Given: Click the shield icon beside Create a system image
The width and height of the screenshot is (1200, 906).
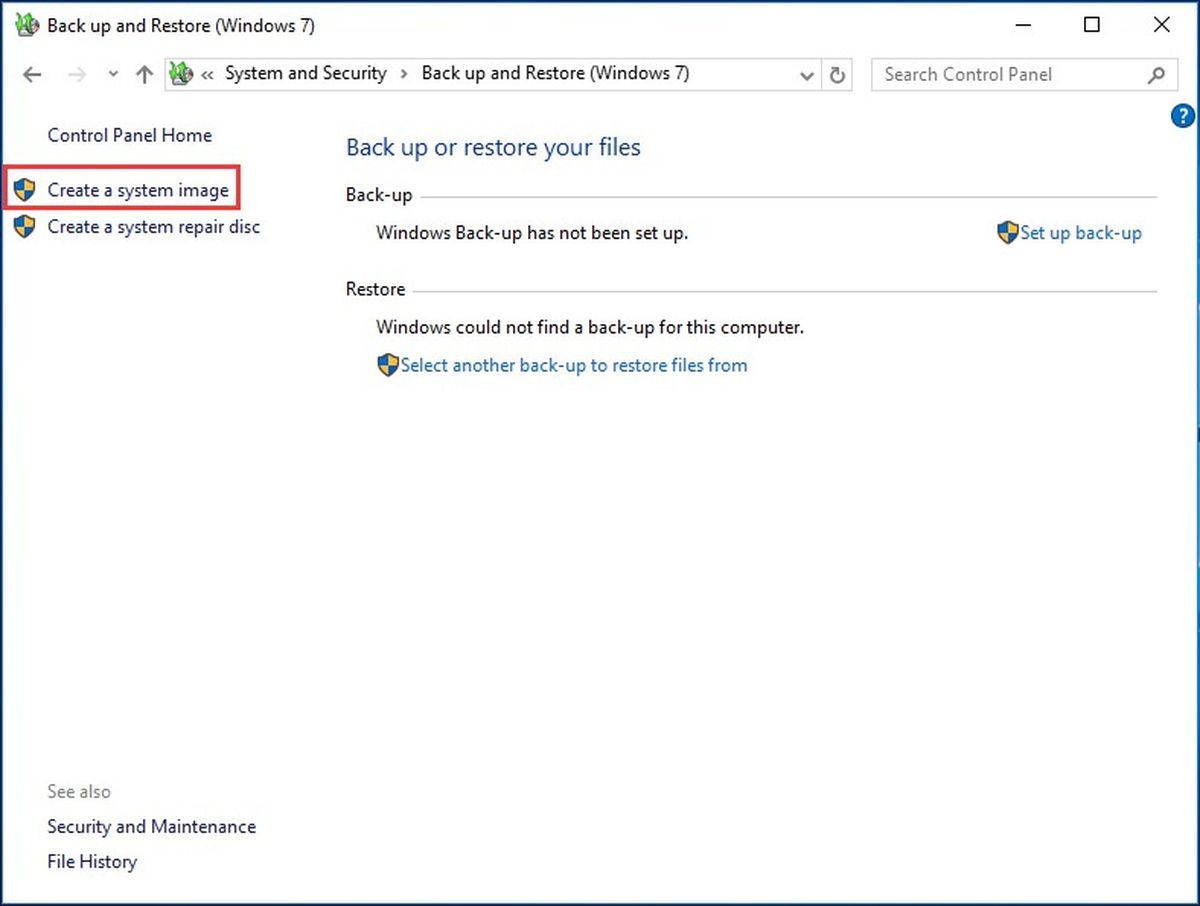Looking at the screenshot, I should coord(25,190).
